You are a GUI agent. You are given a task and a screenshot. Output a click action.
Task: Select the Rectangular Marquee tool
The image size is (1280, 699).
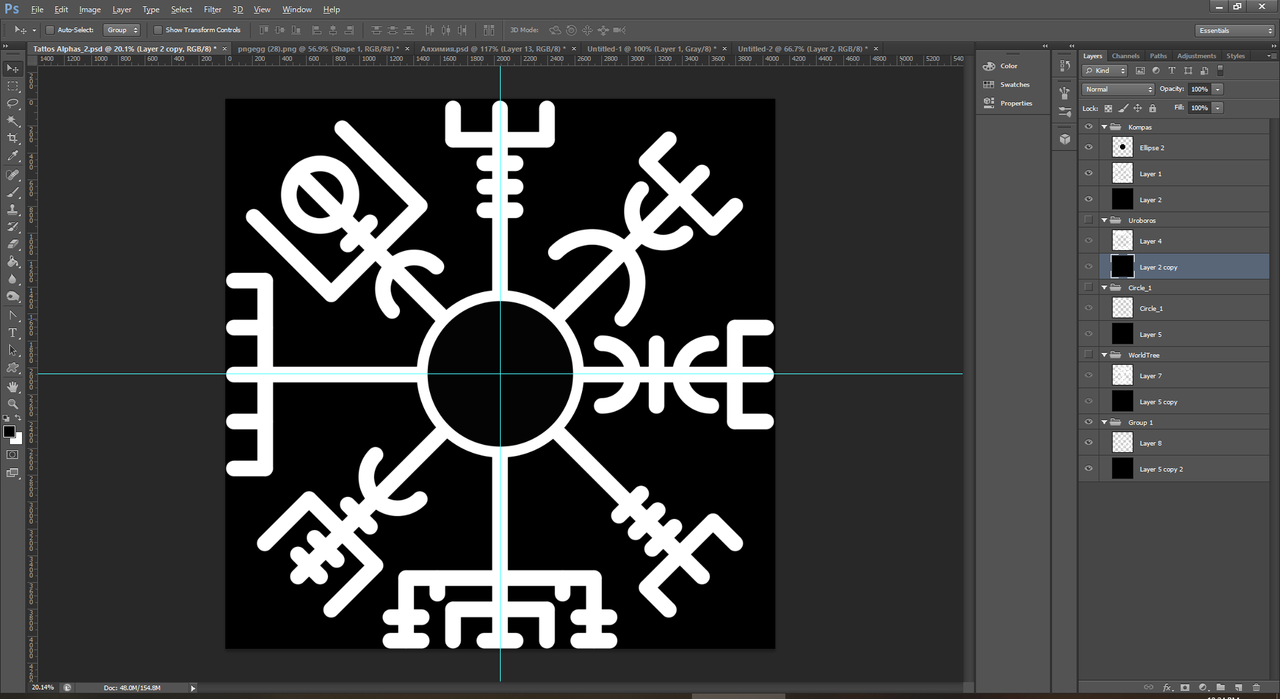click(x=13, y=86)
